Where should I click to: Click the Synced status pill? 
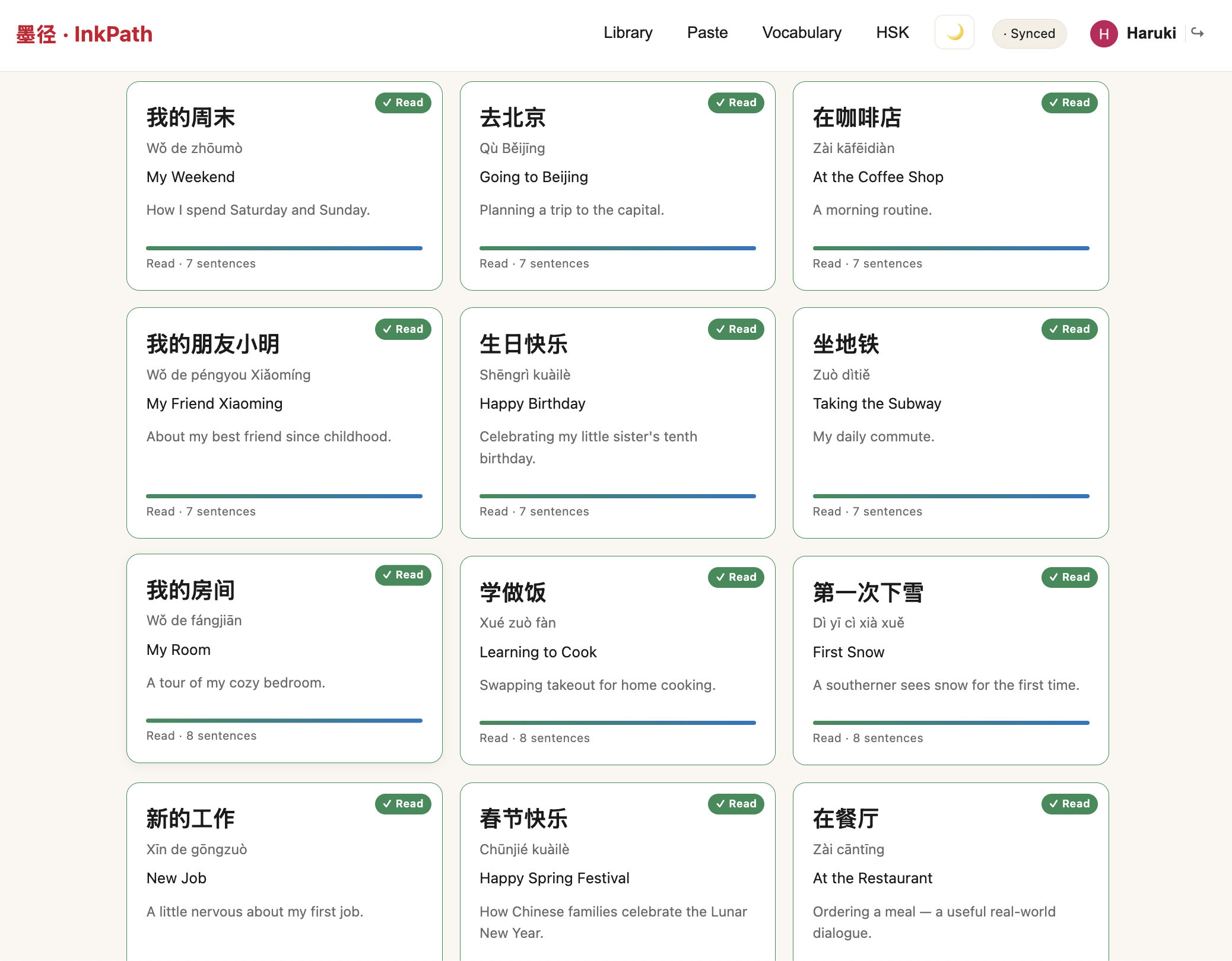click(x=1029, y=34)
